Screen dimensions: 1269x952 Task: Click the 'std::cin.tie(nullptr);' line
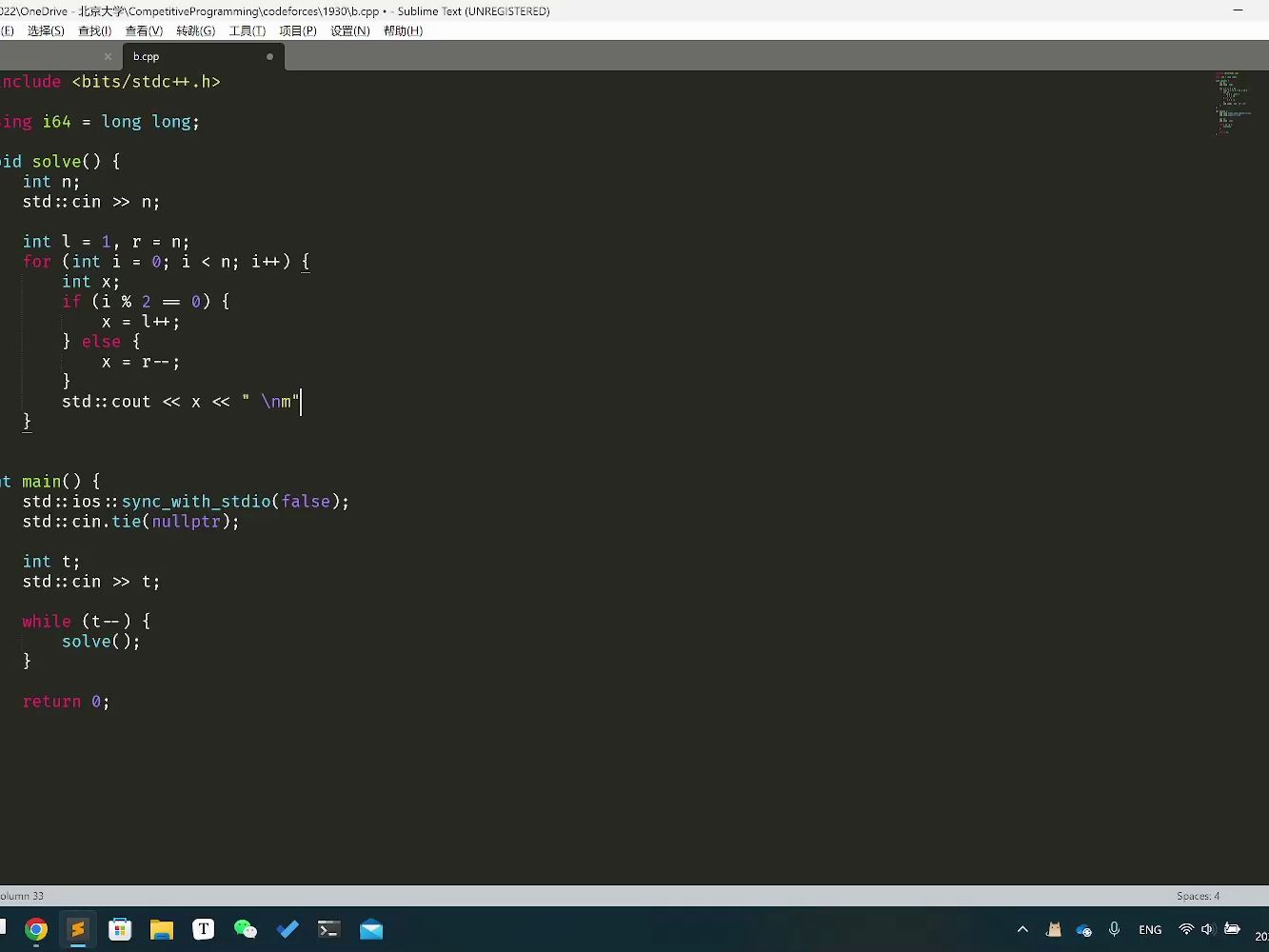(x=131, y=522)
